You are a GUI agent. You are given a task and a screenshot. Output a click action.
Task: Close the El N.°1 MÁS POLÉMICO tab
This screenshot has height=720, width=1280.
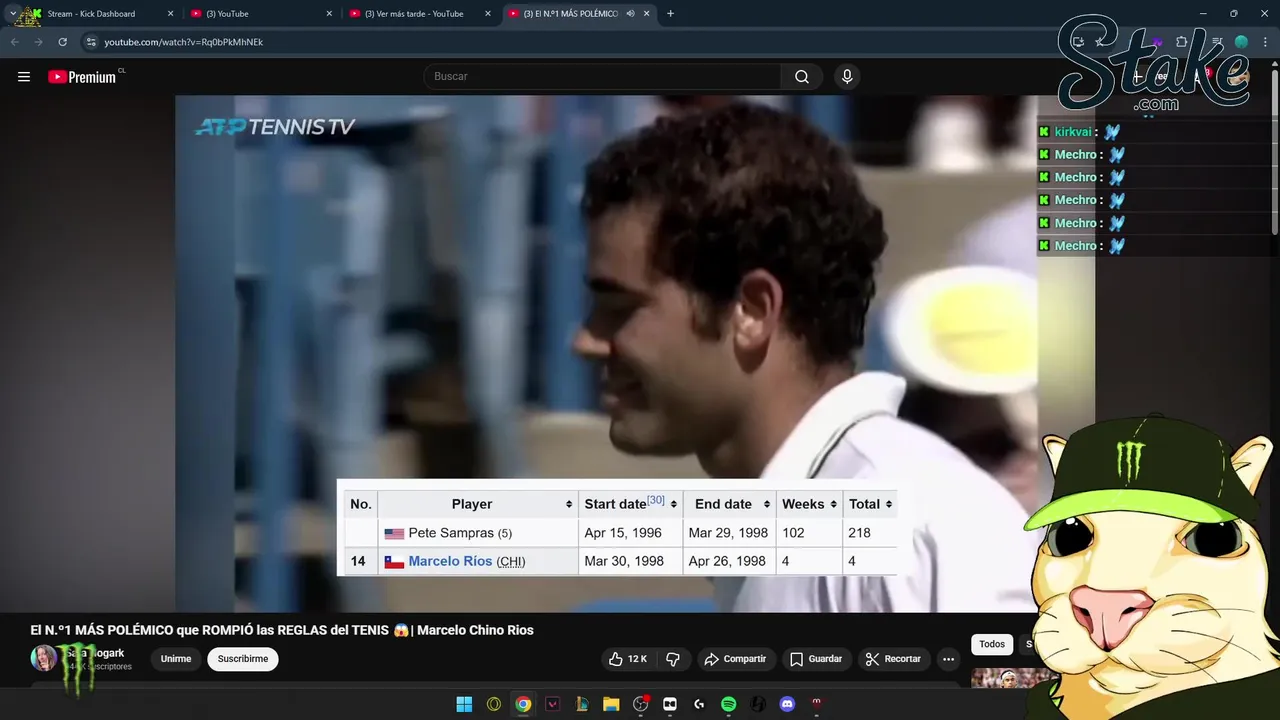[x=647, y=14]
